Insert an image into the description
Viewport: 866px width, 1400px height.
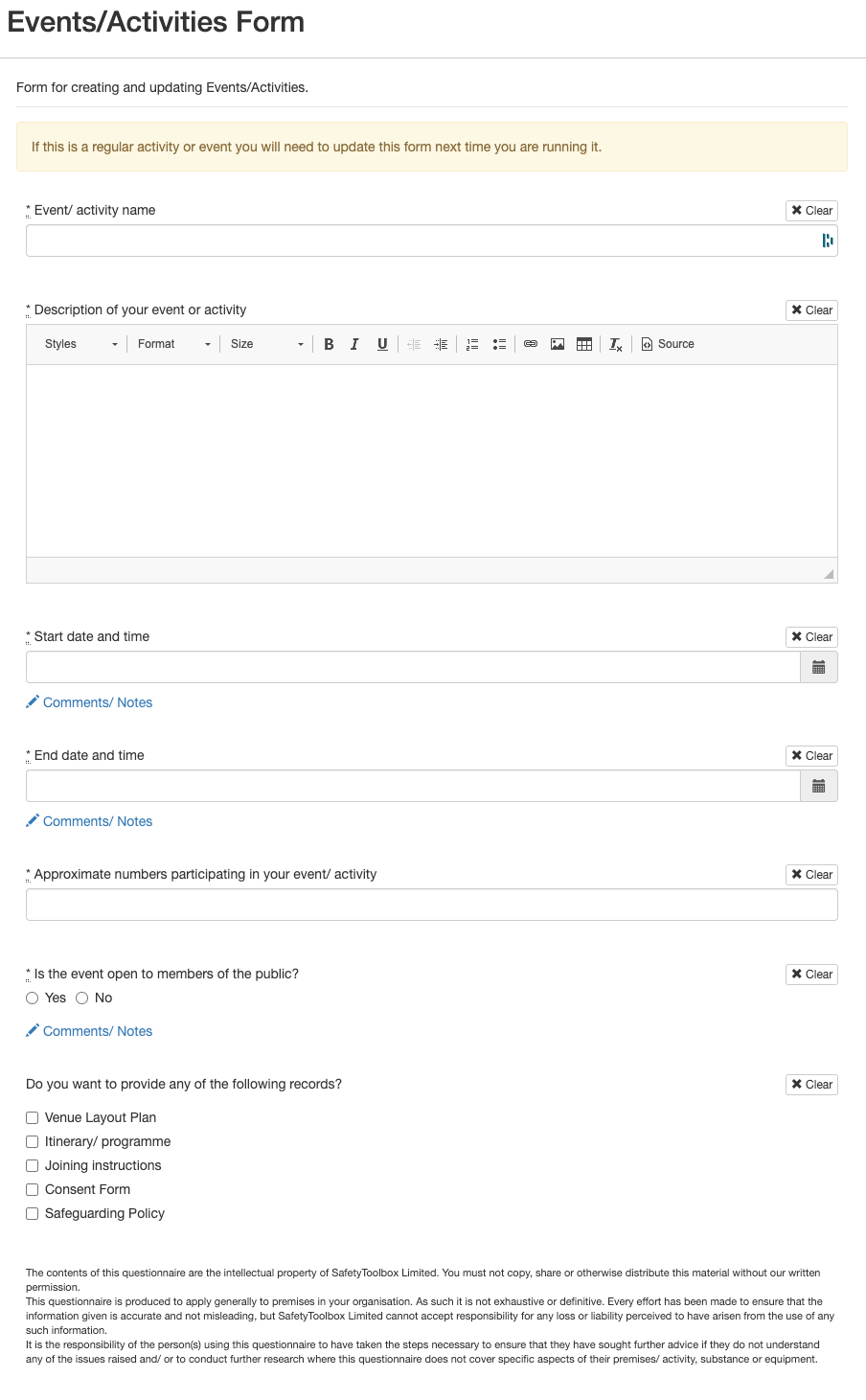click(558, 344)
